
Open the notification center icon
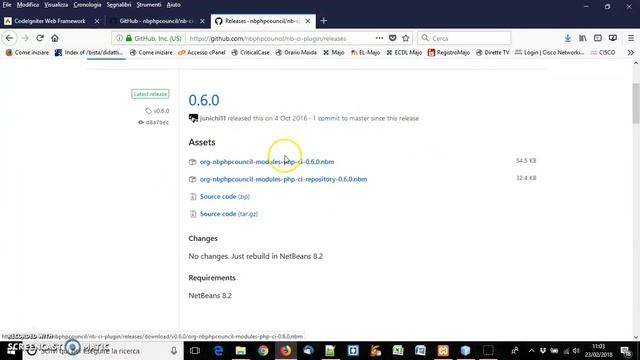point(626,351)
